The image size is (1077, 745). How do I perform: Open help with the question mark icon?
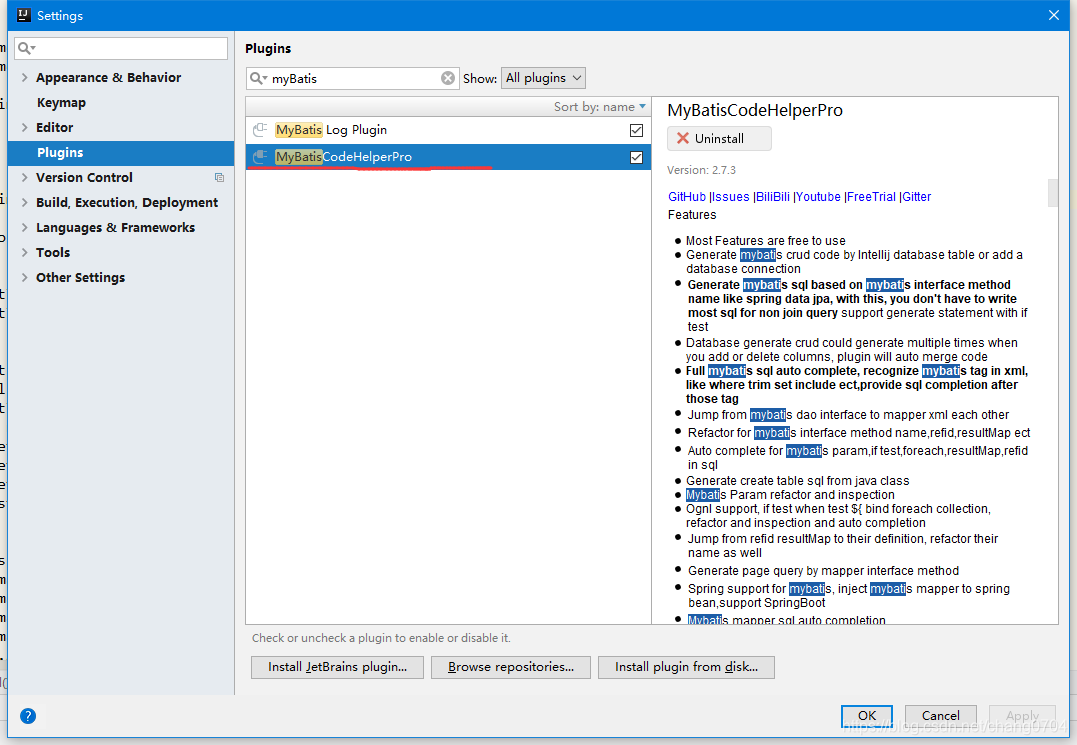(x=27, y=716)
